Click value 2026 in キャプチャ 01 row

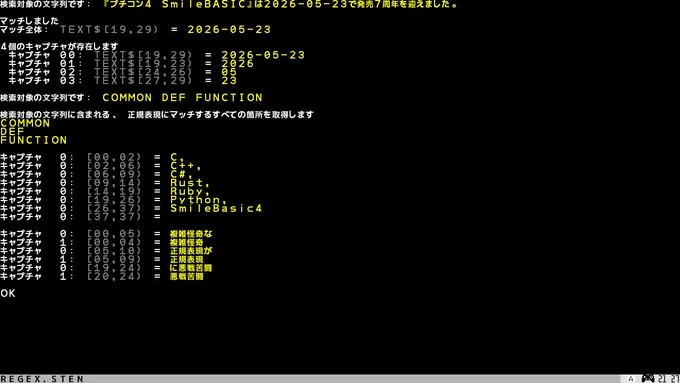tap(238, 64)
